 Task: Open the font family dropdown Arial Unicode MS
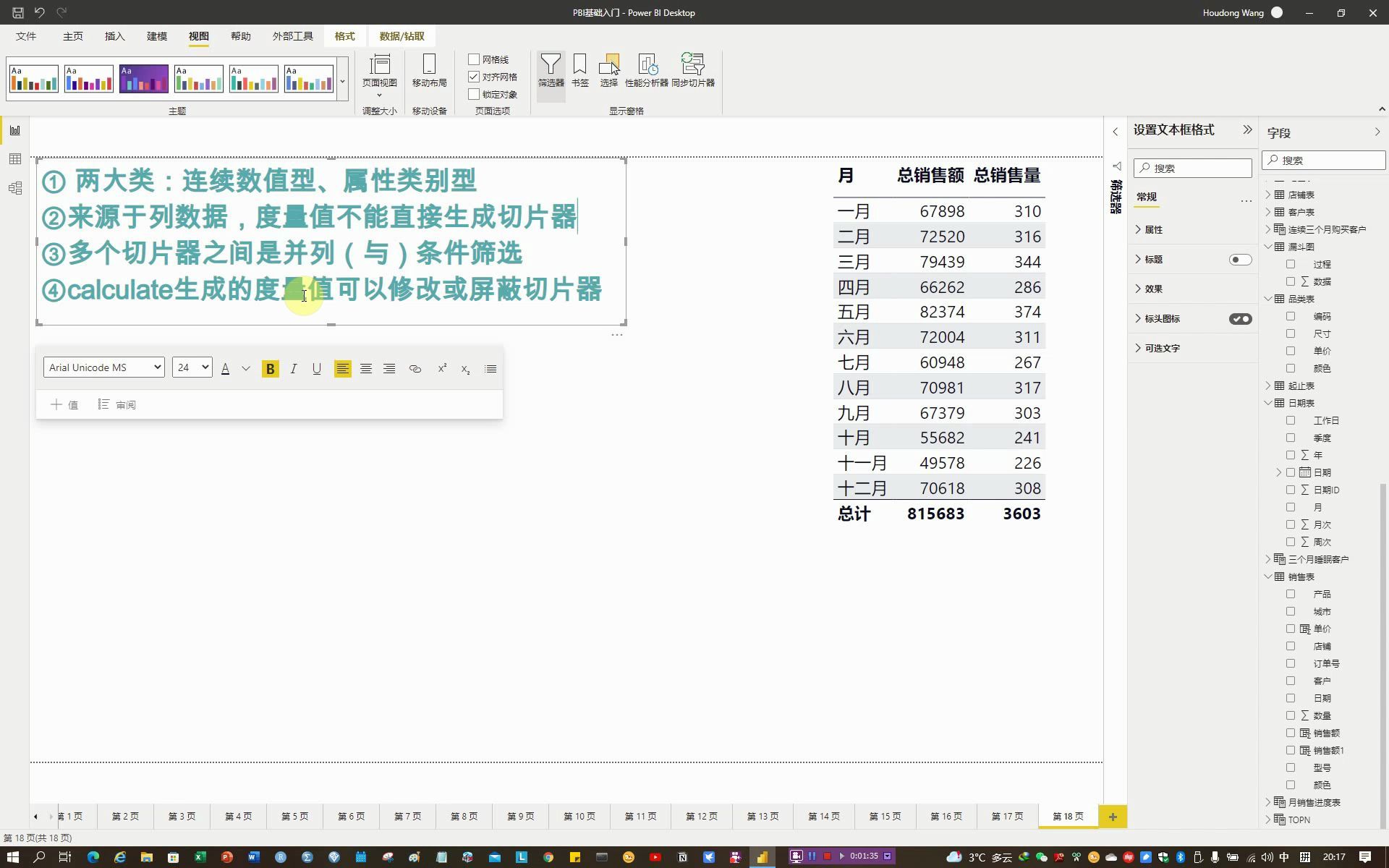[x=104, y=367]
